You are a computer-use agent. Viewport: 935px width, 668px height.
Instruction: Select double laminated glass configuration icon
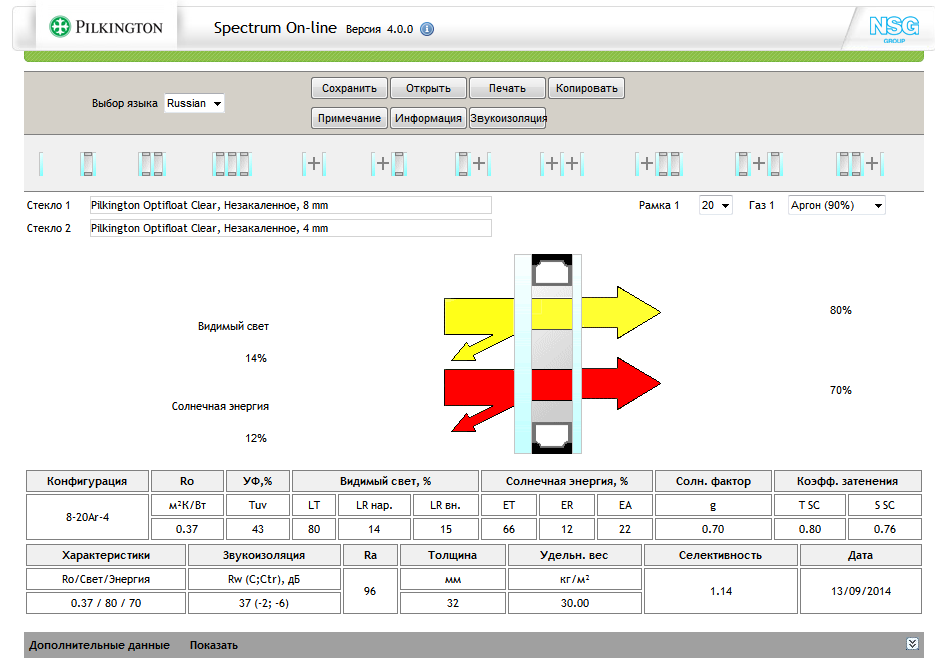coord(151,164)
